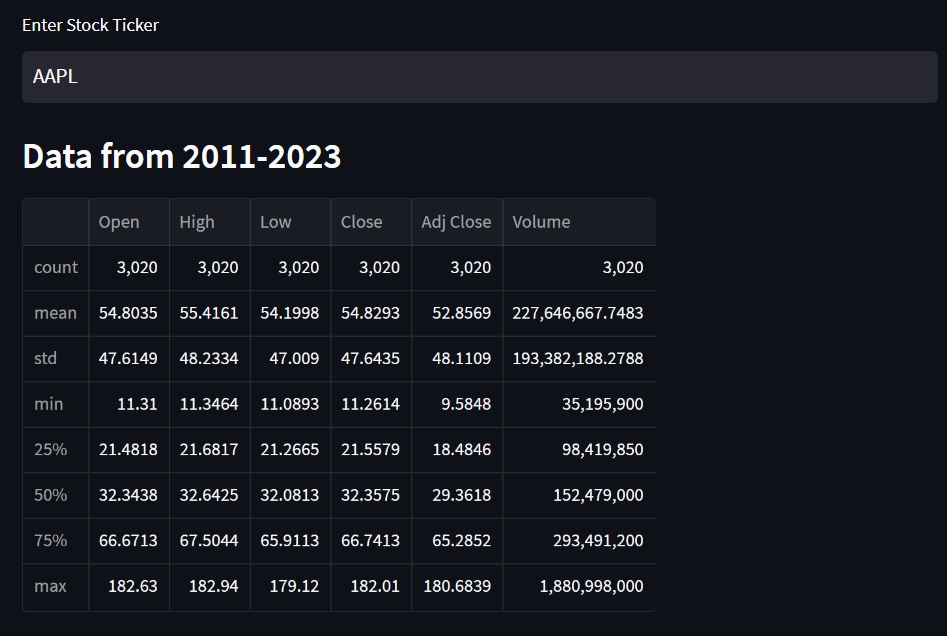Click the minimum Adj Close value 9.5848
Screen dimensions: 947x636
471,404
